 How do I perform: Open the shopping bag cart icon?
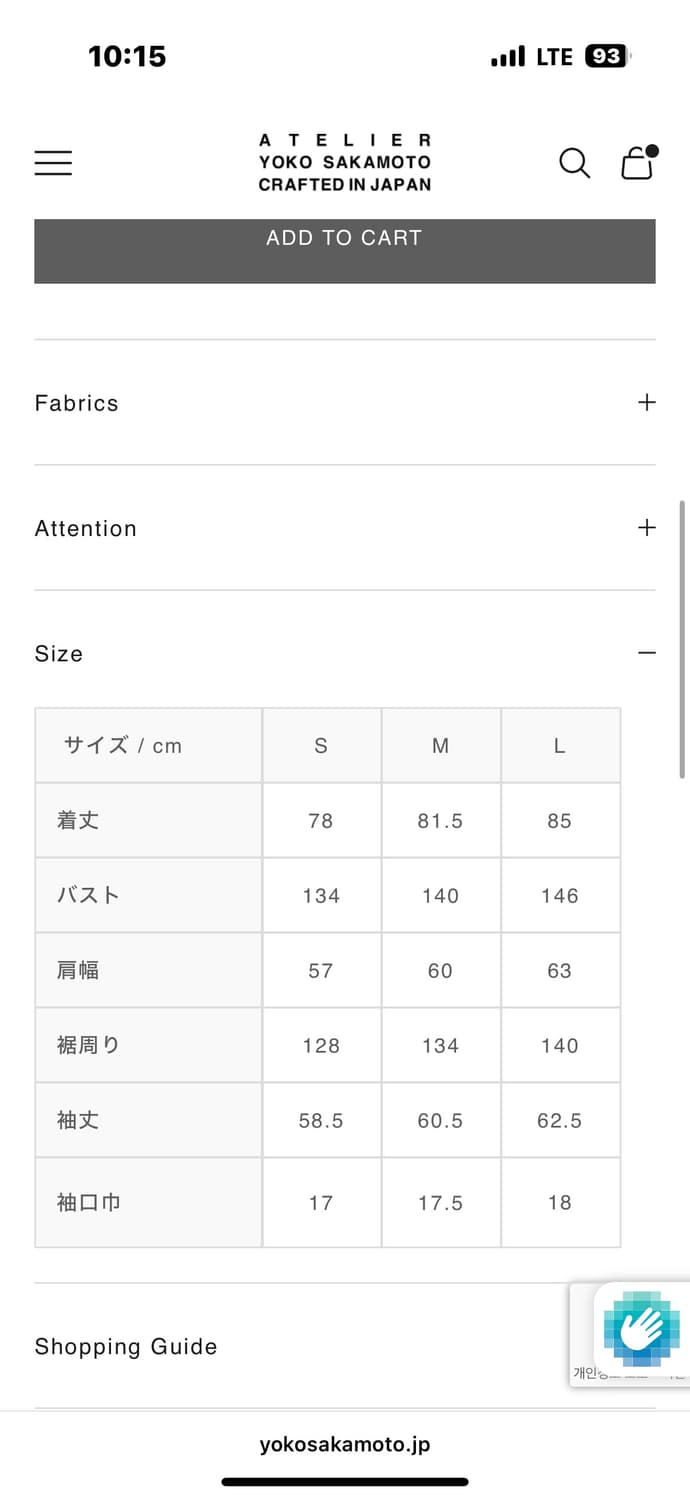[x=637, y=163]
